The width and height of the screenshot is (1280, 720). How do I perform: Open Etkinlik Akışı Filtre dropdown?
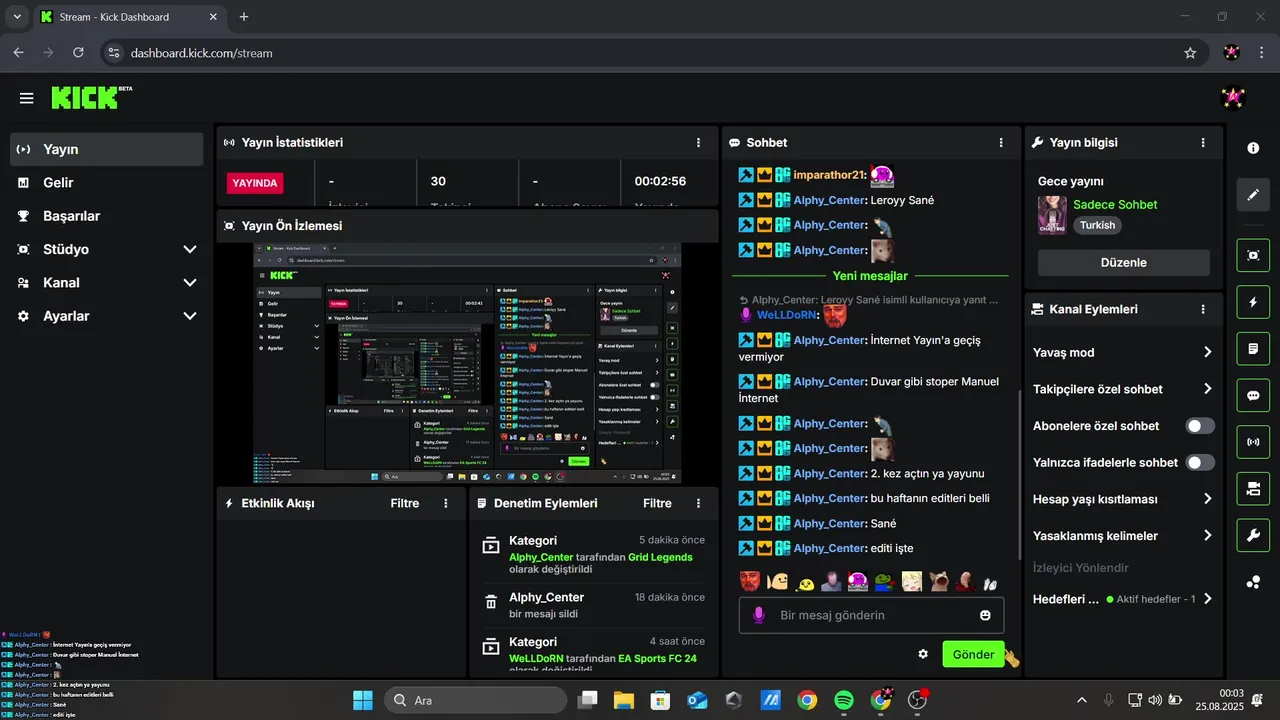click(x=405, y=503)
